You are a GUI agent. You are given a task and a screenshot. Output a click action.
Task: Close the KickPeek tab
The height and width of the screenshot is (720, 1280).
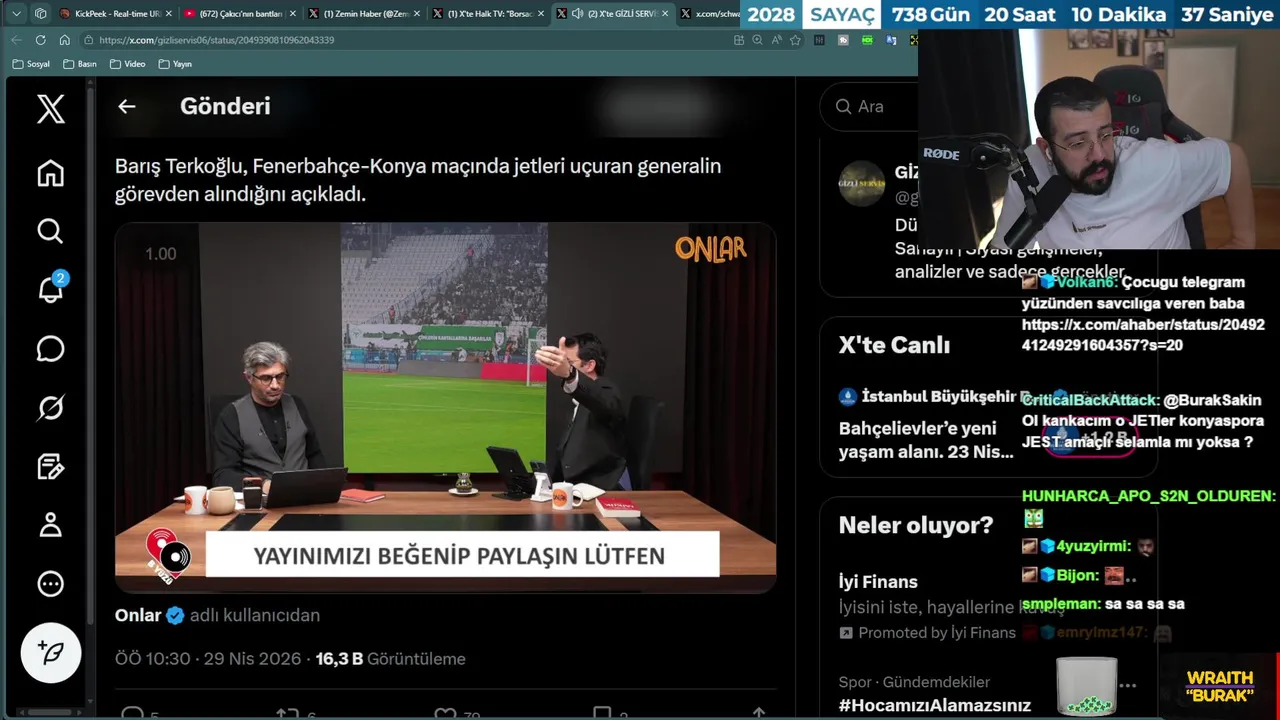click(168, 14)
